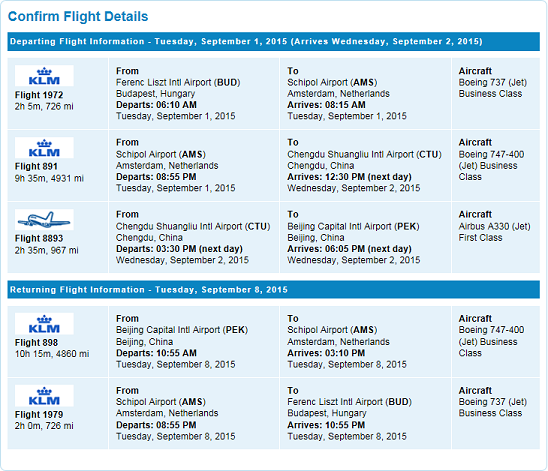Image resolution: width=548 pixels, height=471 pixels.
Task: Click the KLM logo for Flight 891
Action: 44,148
